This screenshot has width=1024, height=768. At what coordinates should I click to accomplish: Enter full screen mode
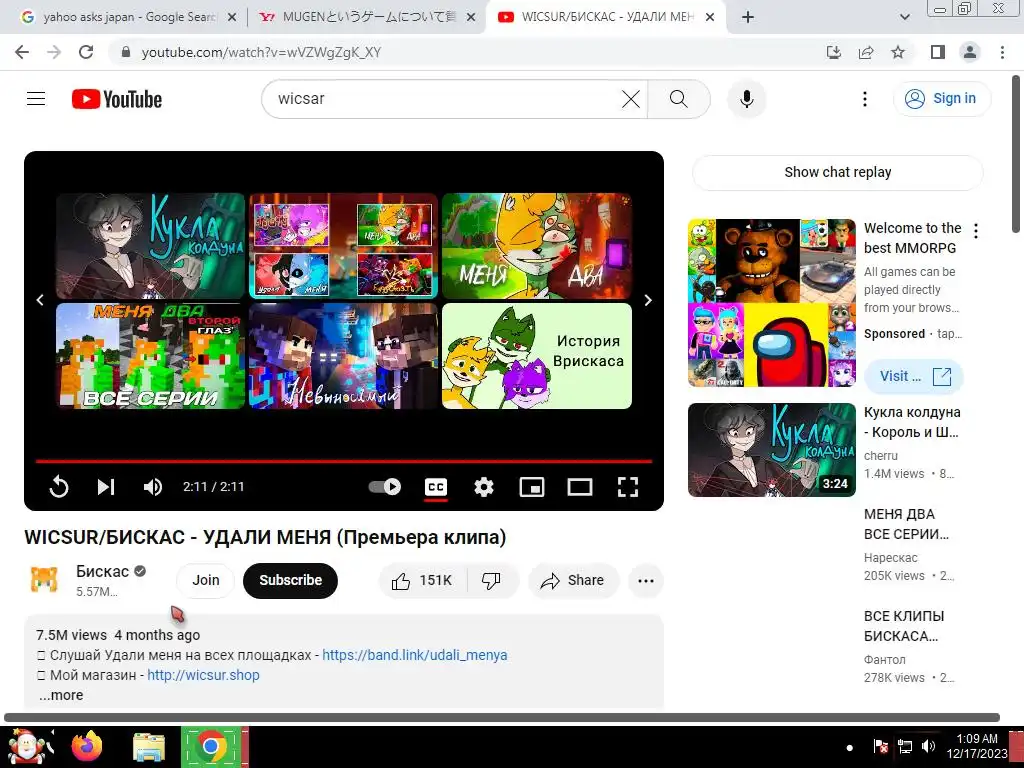click(628, 487)
